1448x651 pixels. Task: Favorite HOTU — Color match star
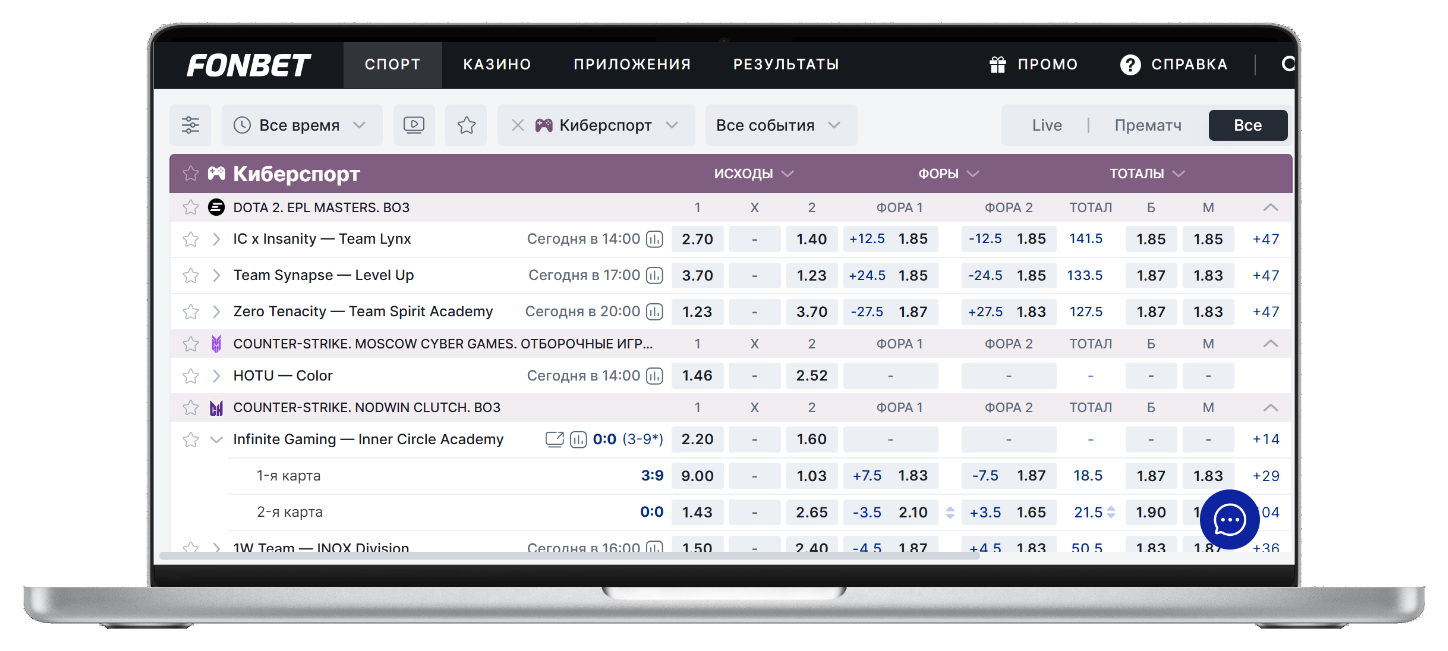click(190, 376)
